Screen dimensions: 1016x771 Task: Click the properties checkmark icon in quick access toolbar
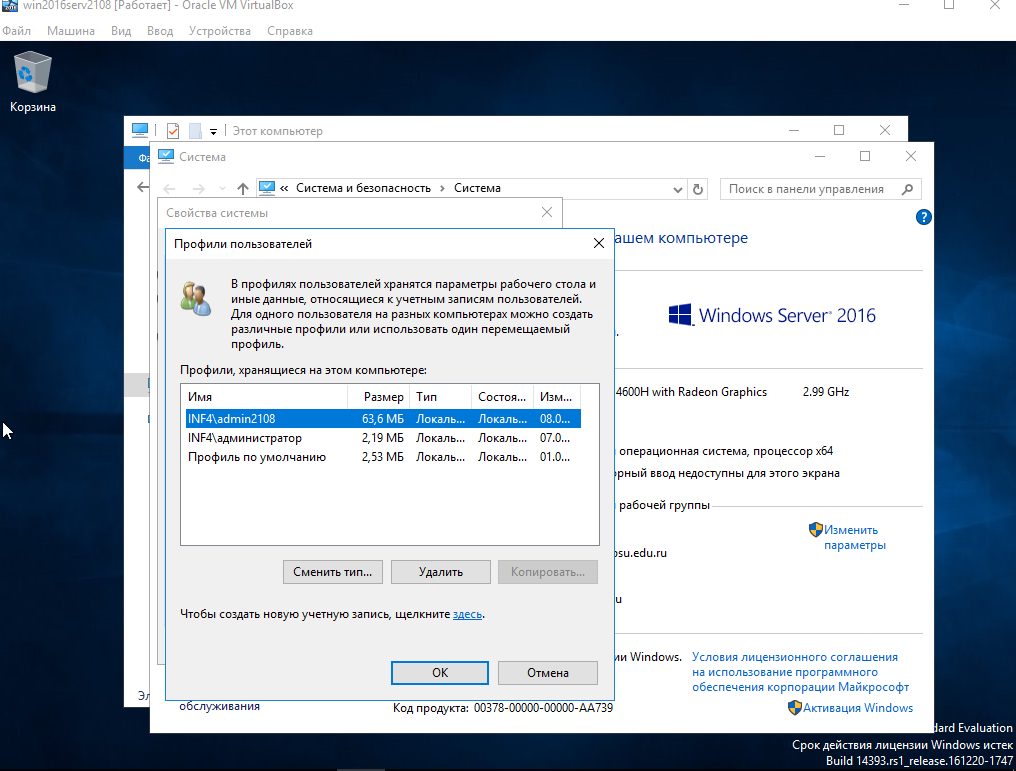[x=173, y=131]
